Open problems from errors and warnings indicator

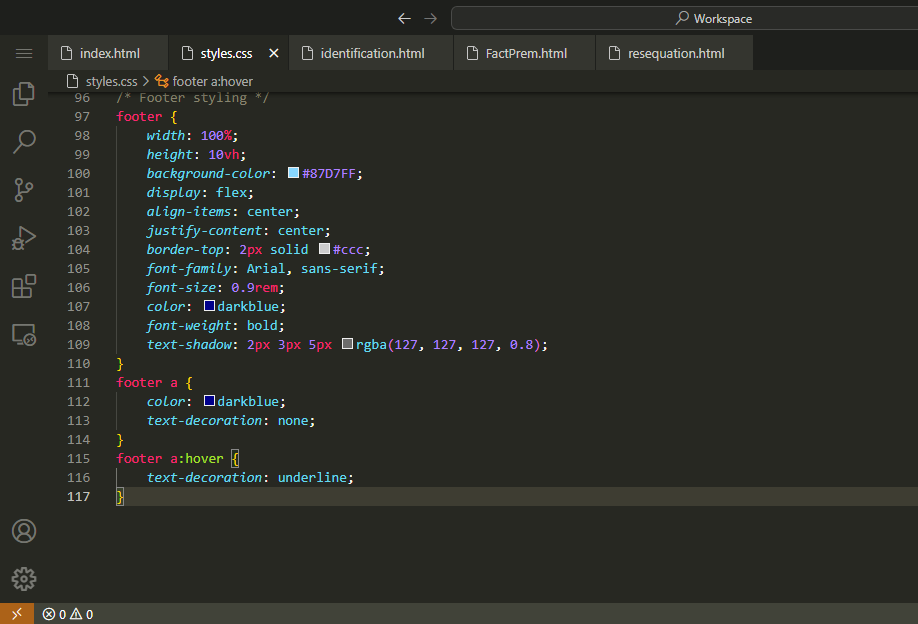[x=67, y=614]
